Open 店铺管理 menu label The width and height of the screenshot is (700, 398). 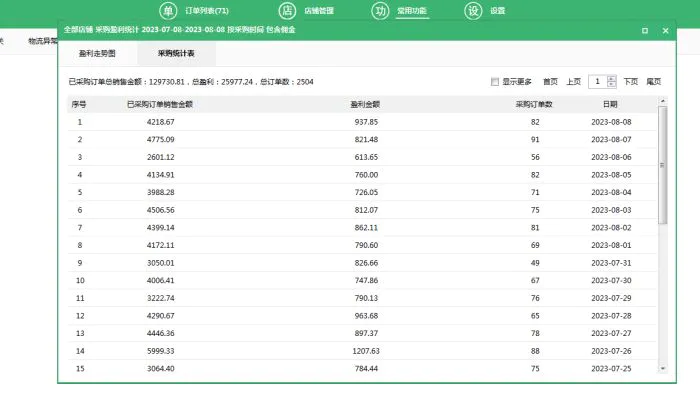(319, 11)
